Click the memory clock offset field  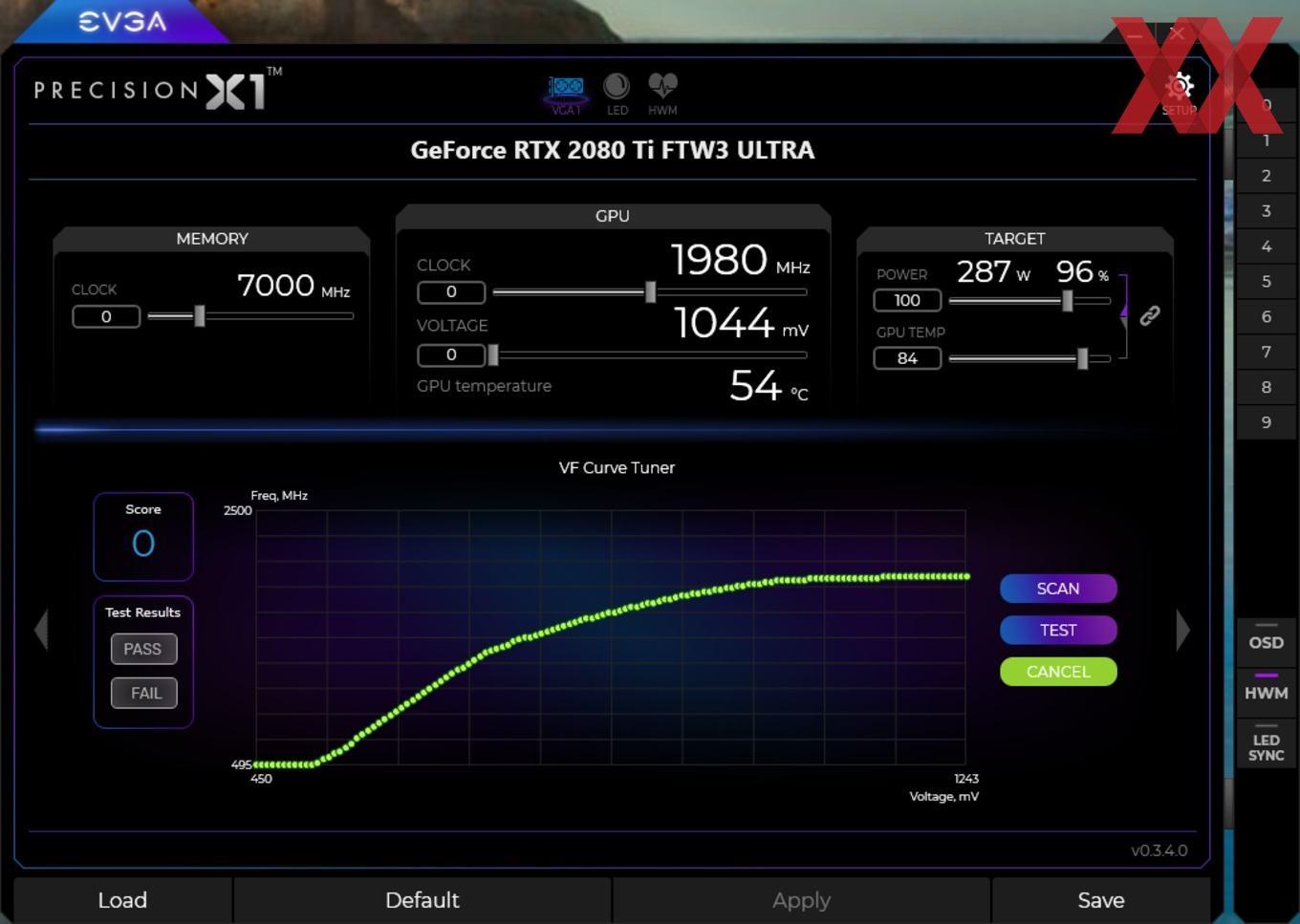point(106,316)
